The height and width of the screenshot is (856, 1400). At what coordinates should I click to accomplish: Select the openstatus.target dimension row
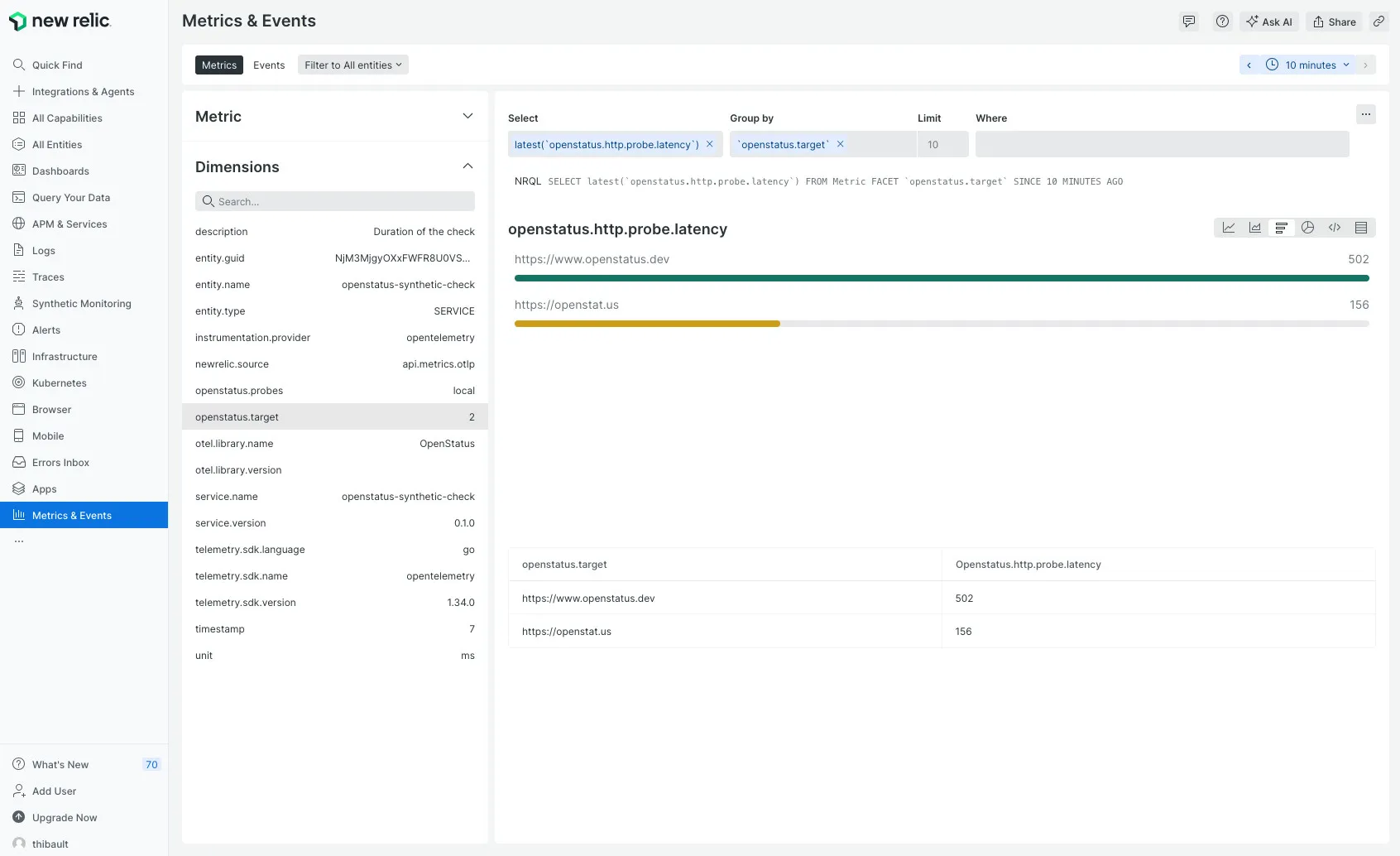(x=334, y=416)
